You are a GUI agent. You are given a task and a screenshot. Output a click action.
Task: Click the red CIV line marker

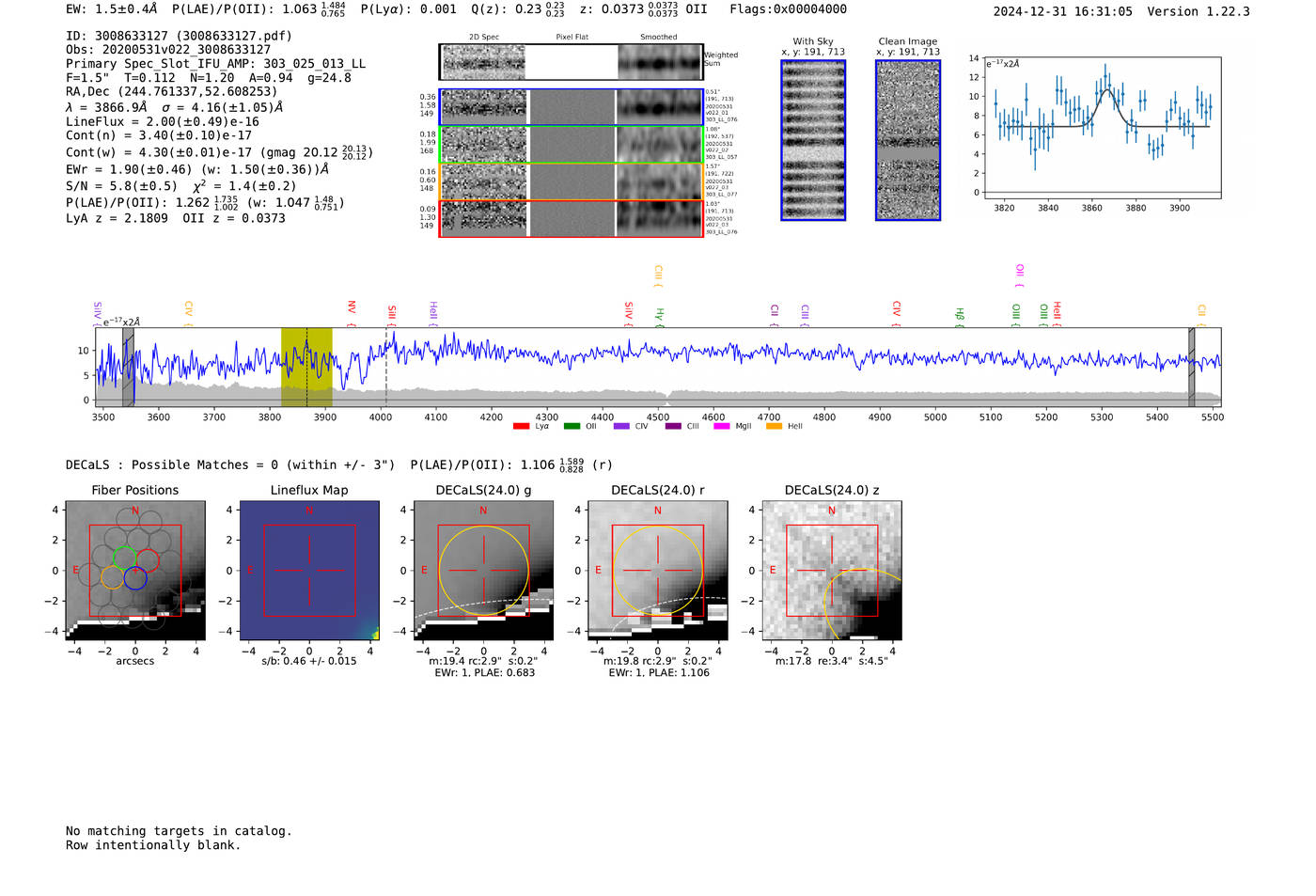(897, 314)
